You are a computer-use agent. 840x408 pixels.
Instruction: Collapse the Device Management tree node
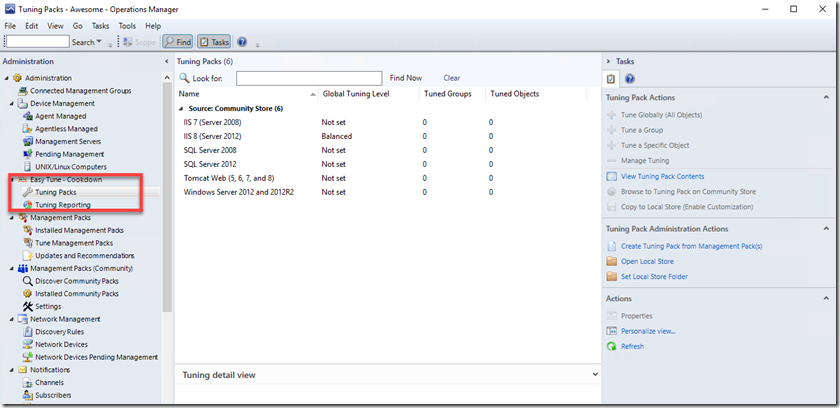pyautogui.click(x=12, y=103)
